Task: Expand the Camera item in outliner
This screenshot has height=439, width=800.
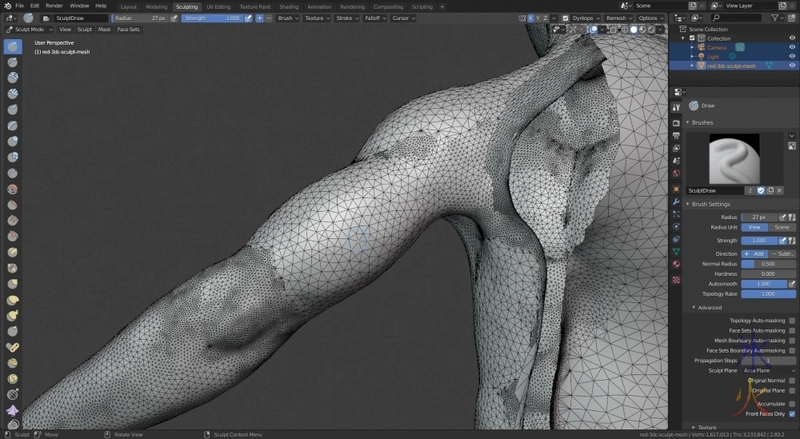Action: click(x=692, y=47)
